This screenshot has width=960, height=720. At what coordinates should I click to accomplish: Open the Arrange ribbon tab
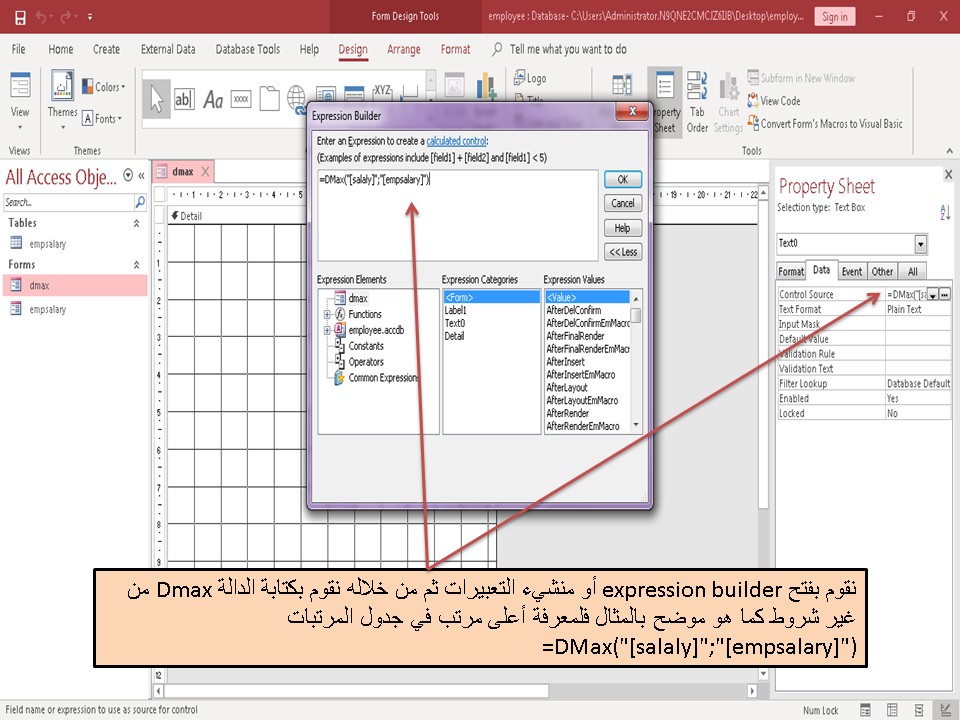coord(404,49)
